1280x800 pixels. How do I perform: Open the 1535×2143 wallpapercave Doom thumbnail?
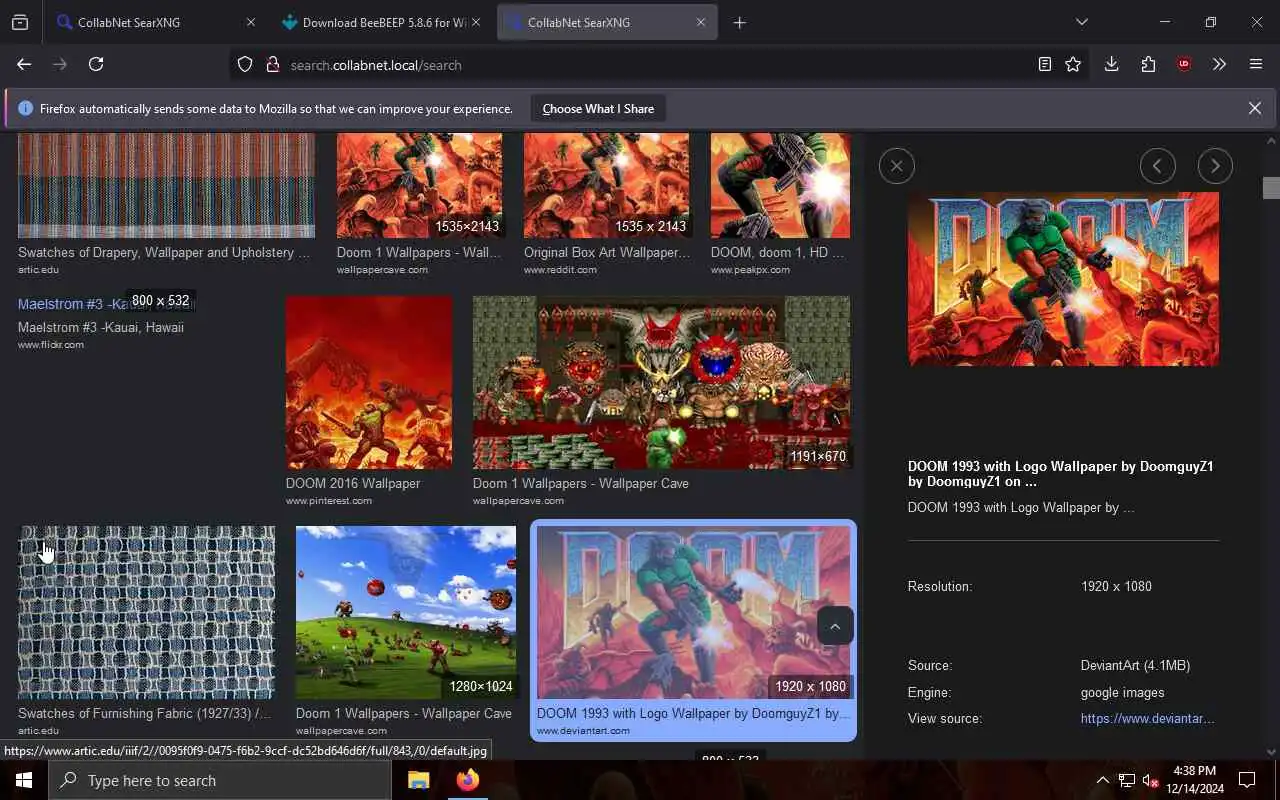point(419,186)
